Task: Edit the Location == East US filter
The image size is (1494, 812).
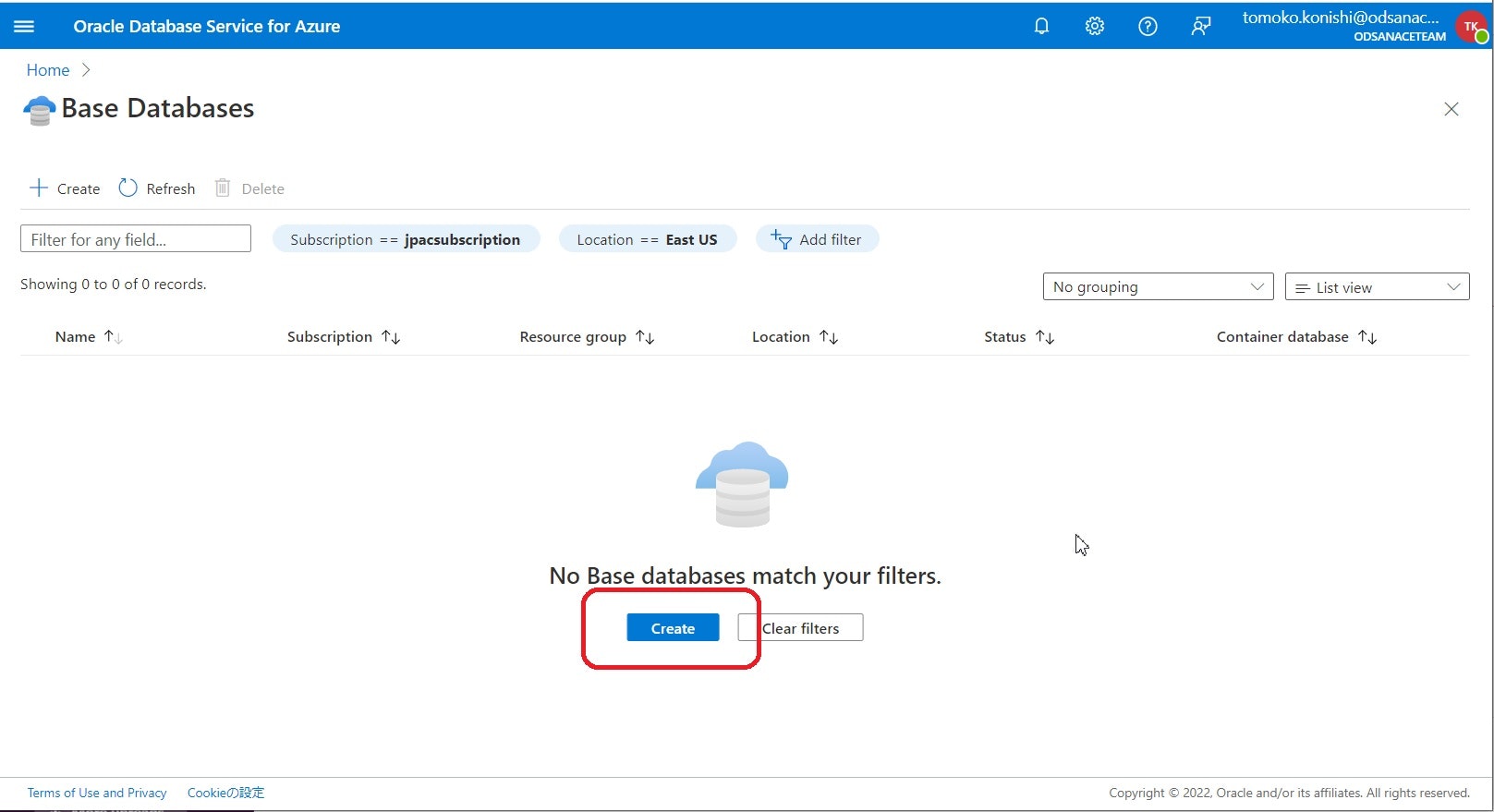Action: click(648, 239)
